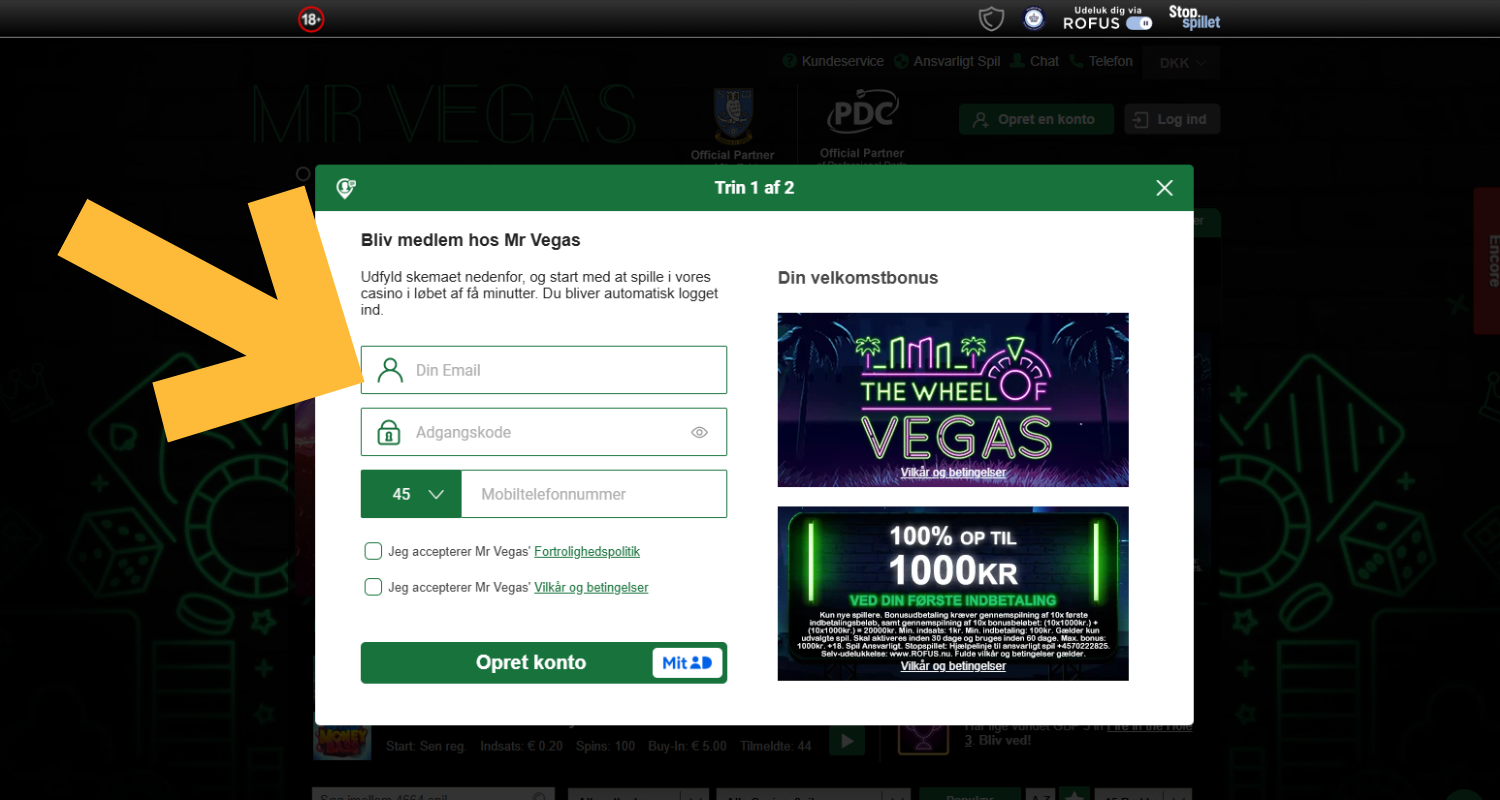Click The Wheel of Vegas bonus banner
Image resolution: width=1500 pixels, height=800 pixels.
click(x=953, y=400)
